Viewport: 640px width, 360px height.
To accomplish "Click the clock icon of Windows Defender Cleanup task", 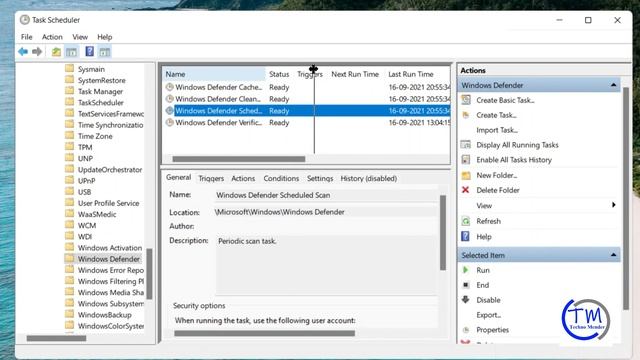I will pos(170,99).
